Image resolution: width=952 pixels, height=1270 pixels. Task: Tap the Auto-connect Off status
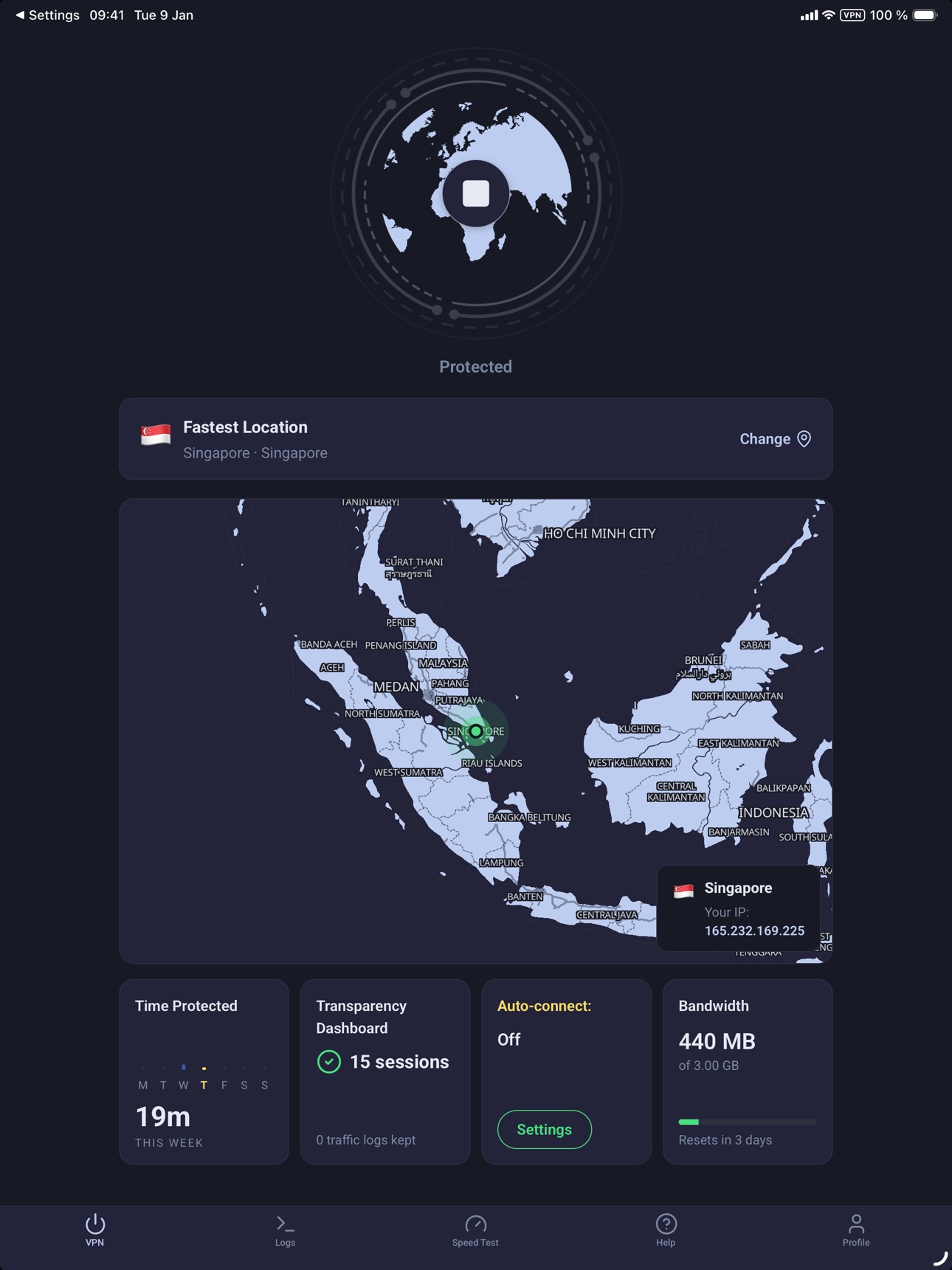[x=508, y=1040]
